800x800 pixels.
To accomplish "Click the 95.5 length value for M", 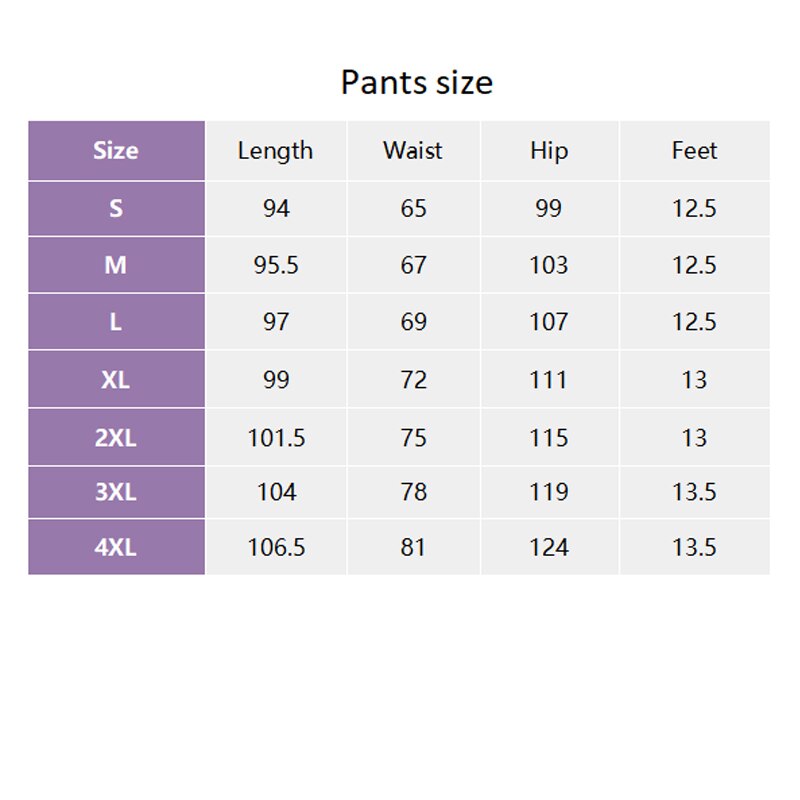I will 276,265.
